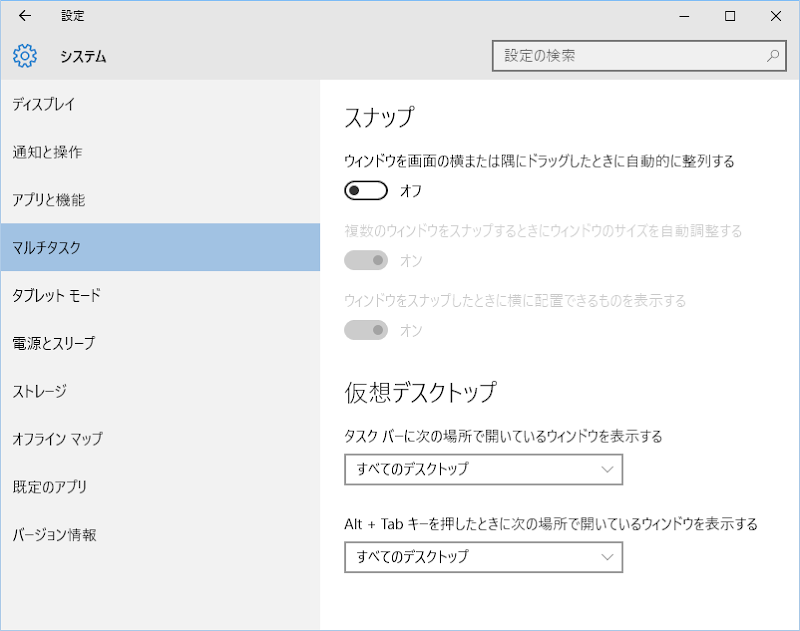
Task: Select マルチタスク in the sidebar
Action: [x=47, y=248]
